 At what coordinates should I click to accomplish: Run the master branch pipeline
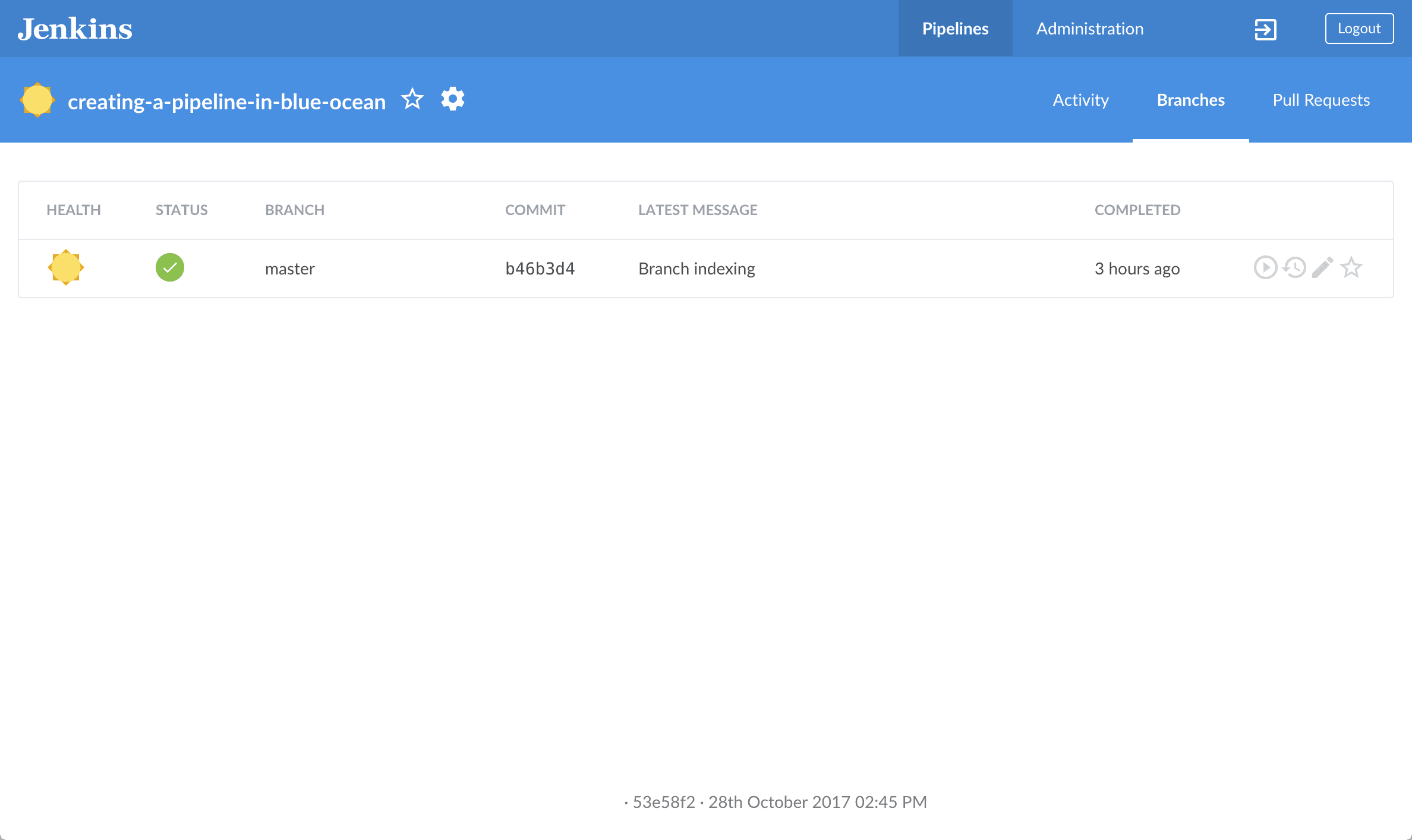(1266, 267)
